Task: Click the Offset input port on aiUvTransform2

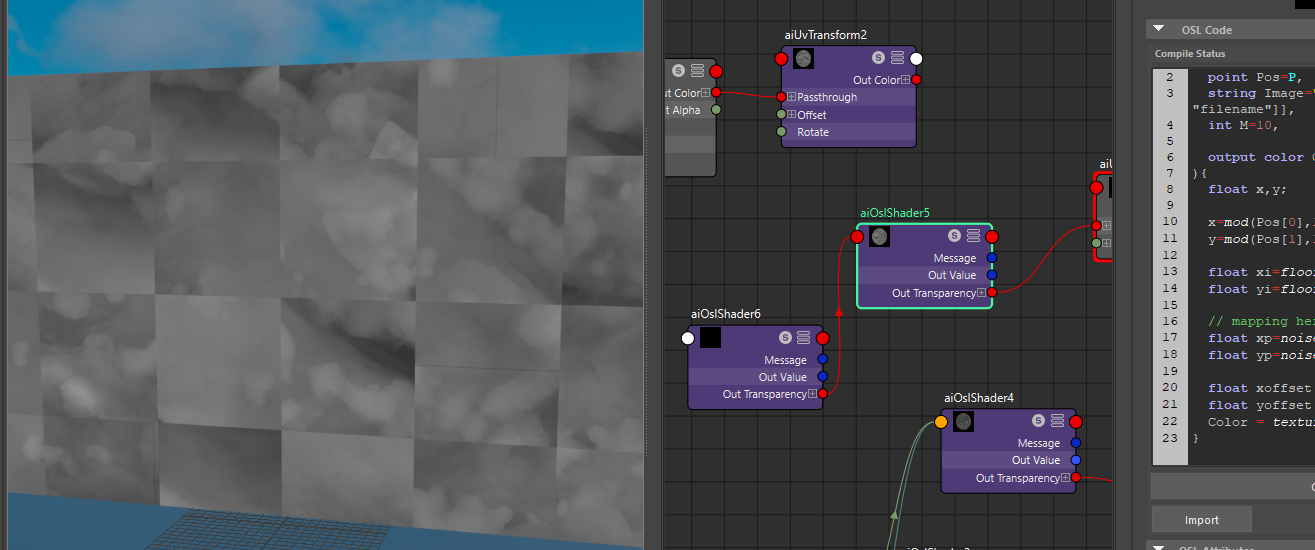Action: coord(782,115)
